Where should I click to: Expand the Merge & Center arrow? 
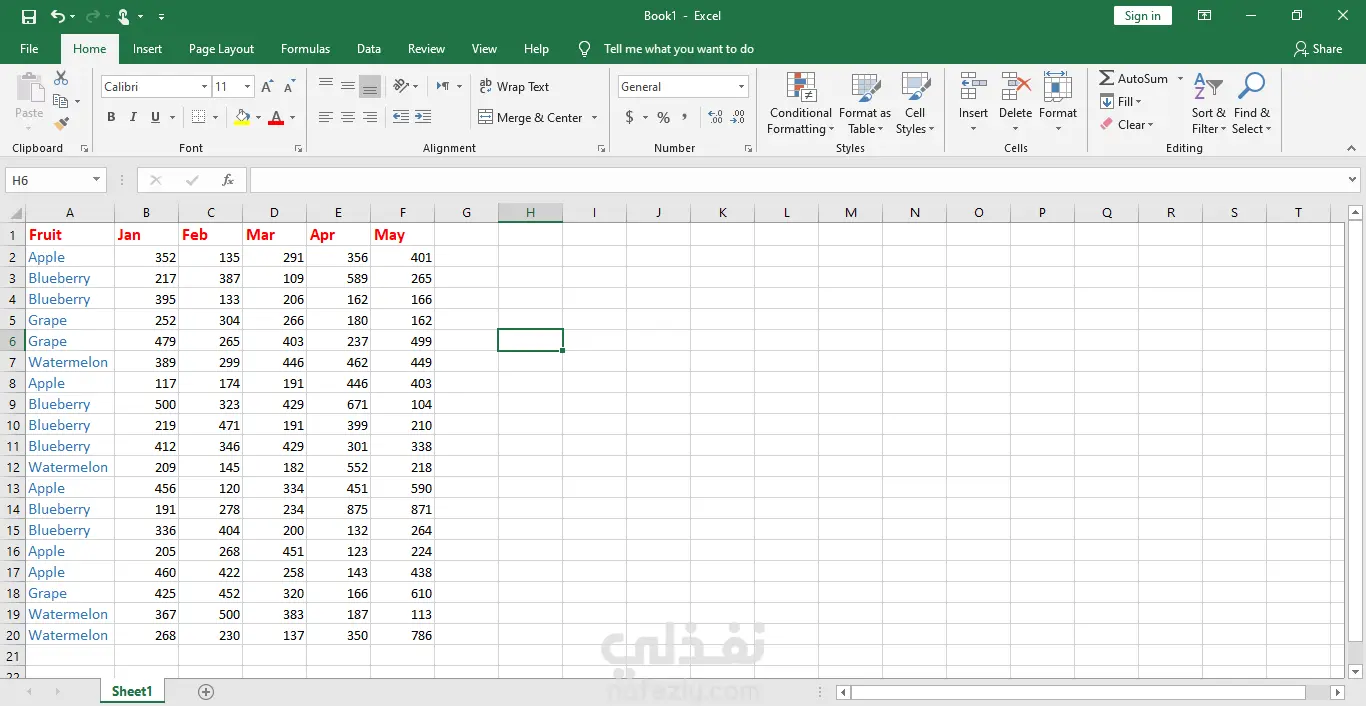coord(594,118)
